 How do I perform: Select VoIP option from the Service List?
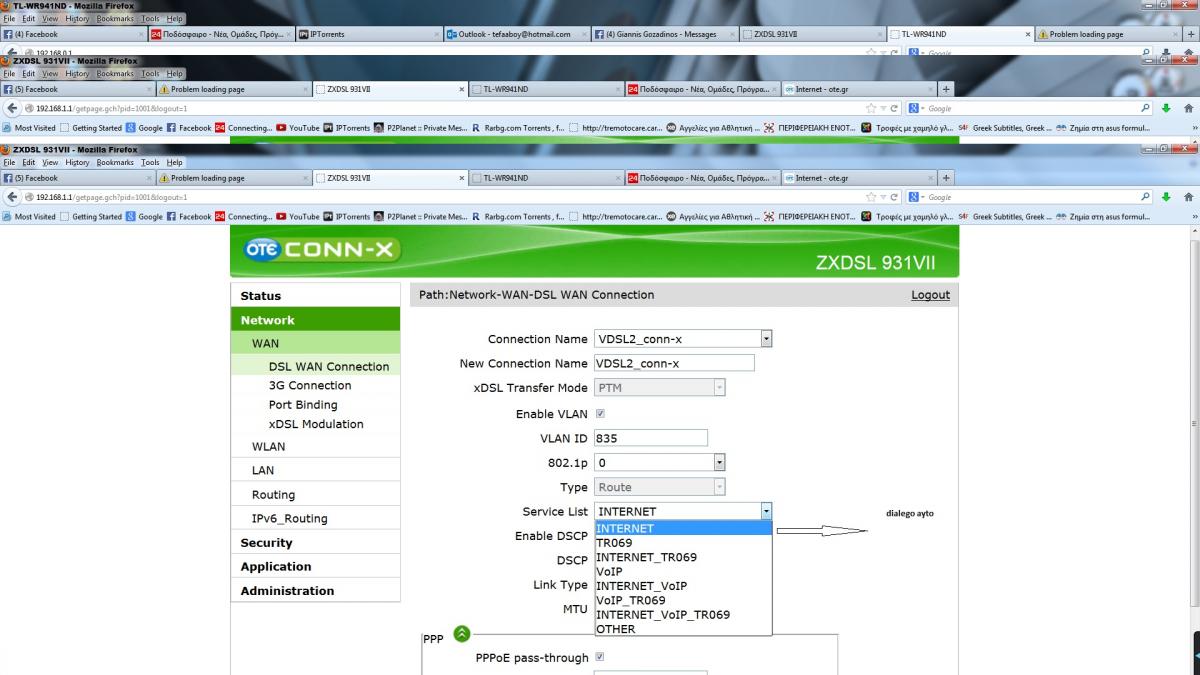coord(683,572)
